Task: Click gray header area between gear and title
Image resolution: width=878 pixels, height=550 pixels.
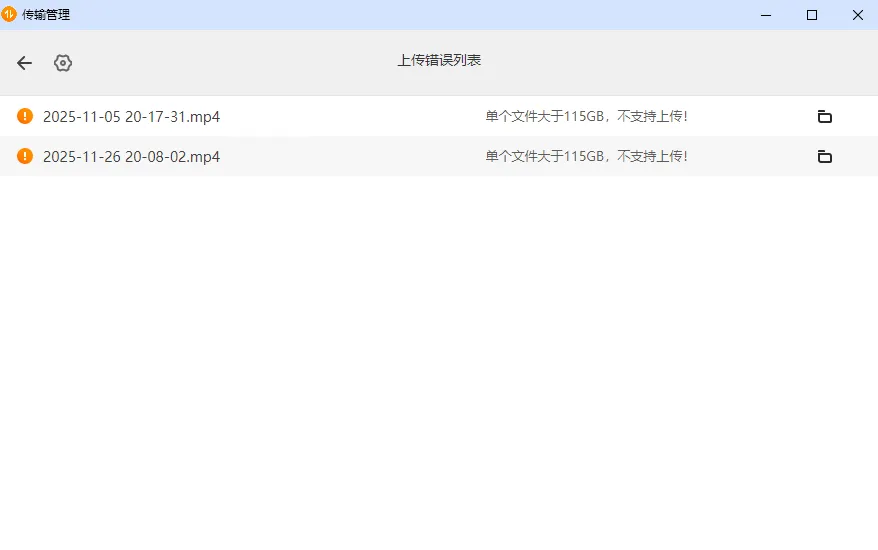Action: point(230,62)
